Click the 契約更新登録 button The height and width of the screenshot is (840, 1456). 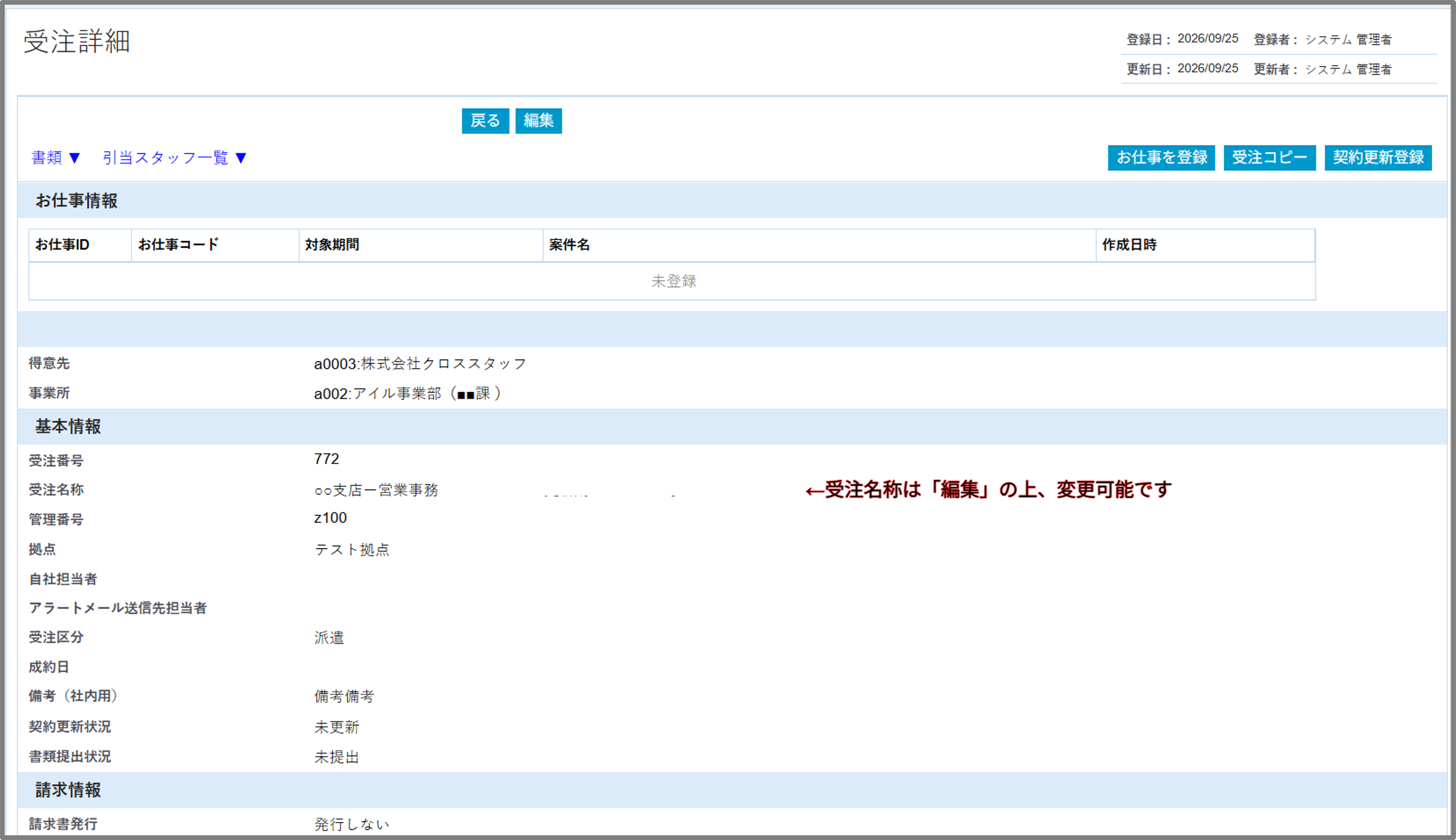pos(1377,157)
